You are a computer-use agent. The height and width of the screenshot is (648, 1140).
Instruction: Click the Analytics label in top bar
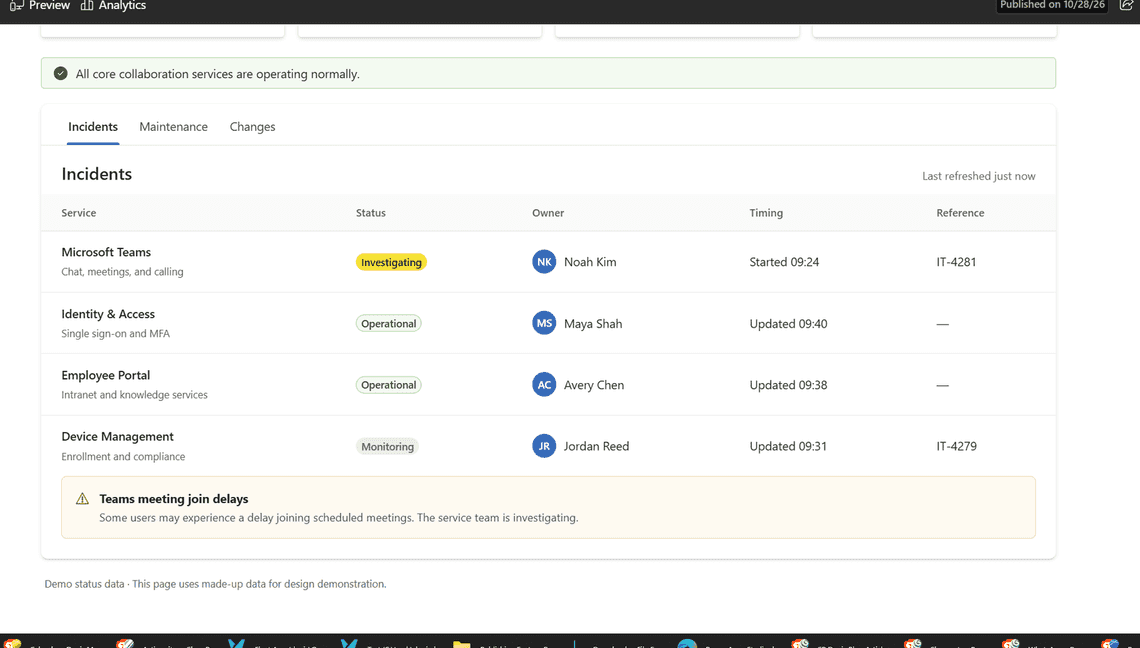coord(122,5)
